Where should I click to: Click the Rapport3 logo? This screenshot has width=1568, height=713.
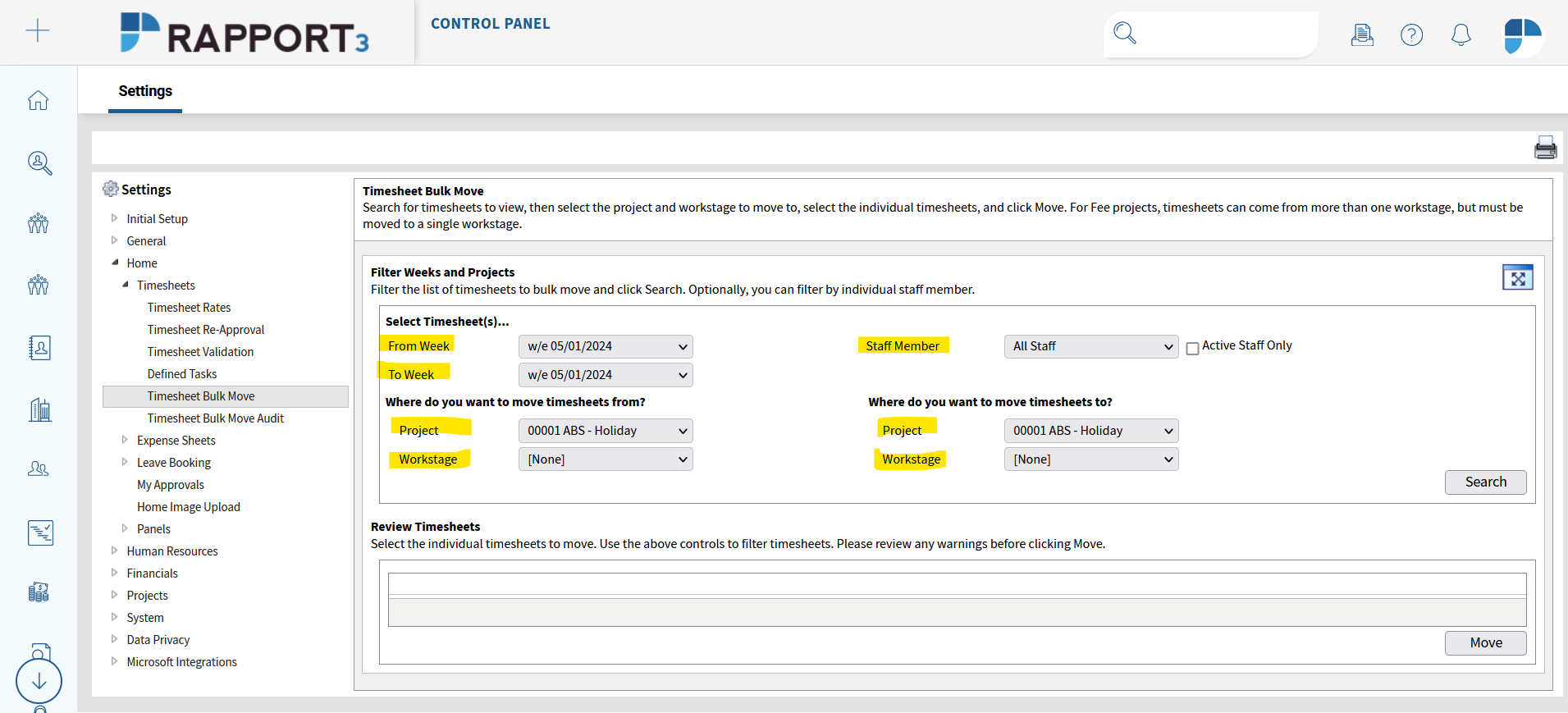(x=245, y=34)
